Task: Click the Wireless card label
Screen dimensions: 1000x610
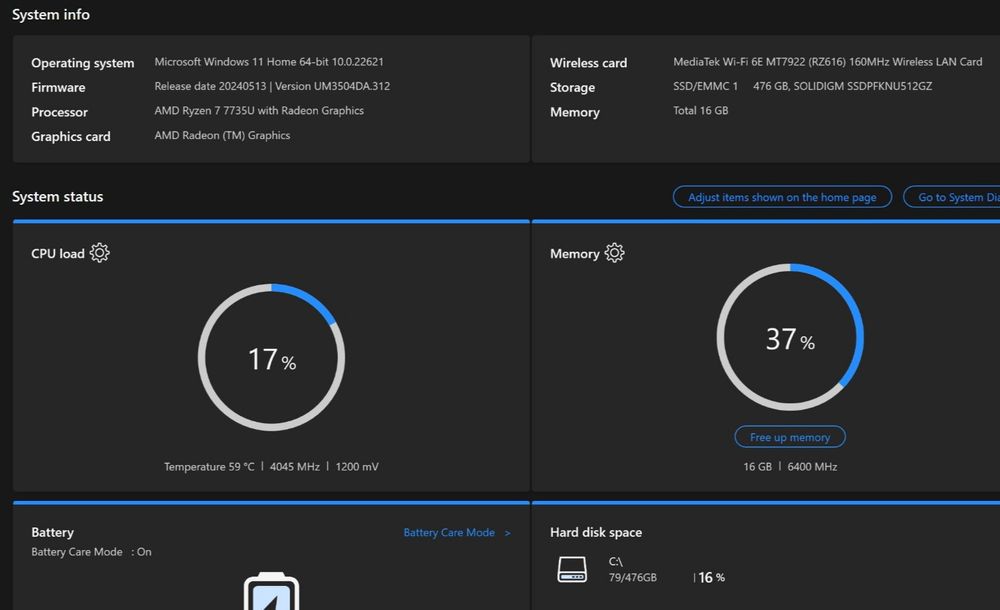Action: click(588, 63)
